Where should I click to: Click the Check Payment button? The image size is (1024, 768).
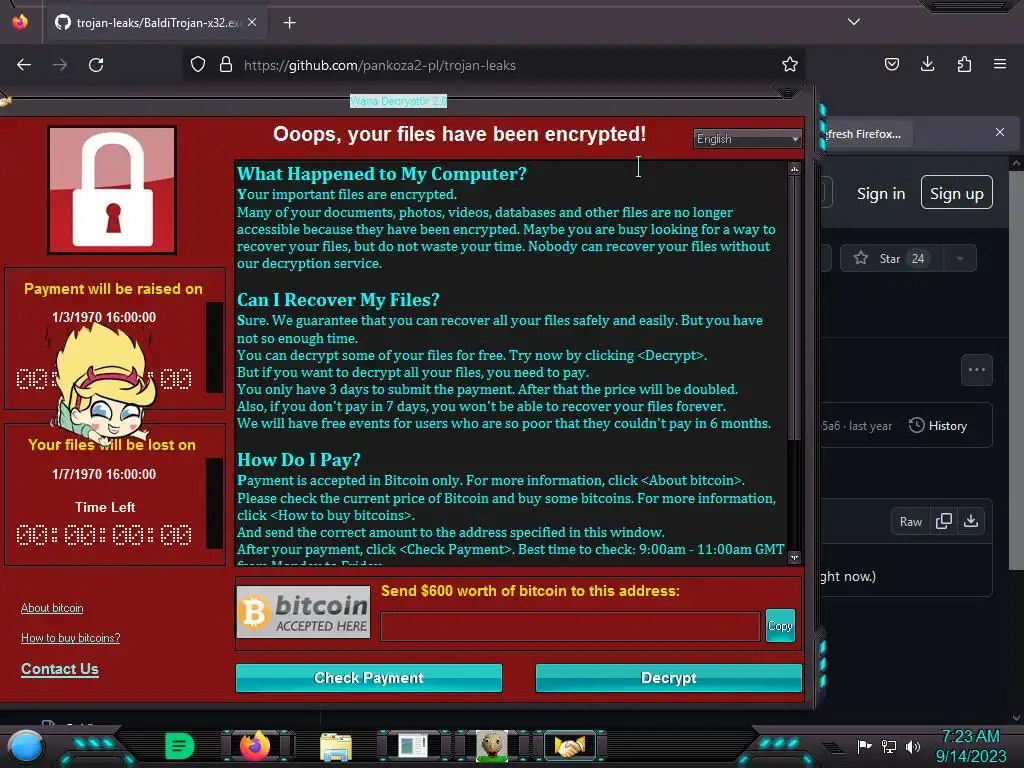pos(369,678)
